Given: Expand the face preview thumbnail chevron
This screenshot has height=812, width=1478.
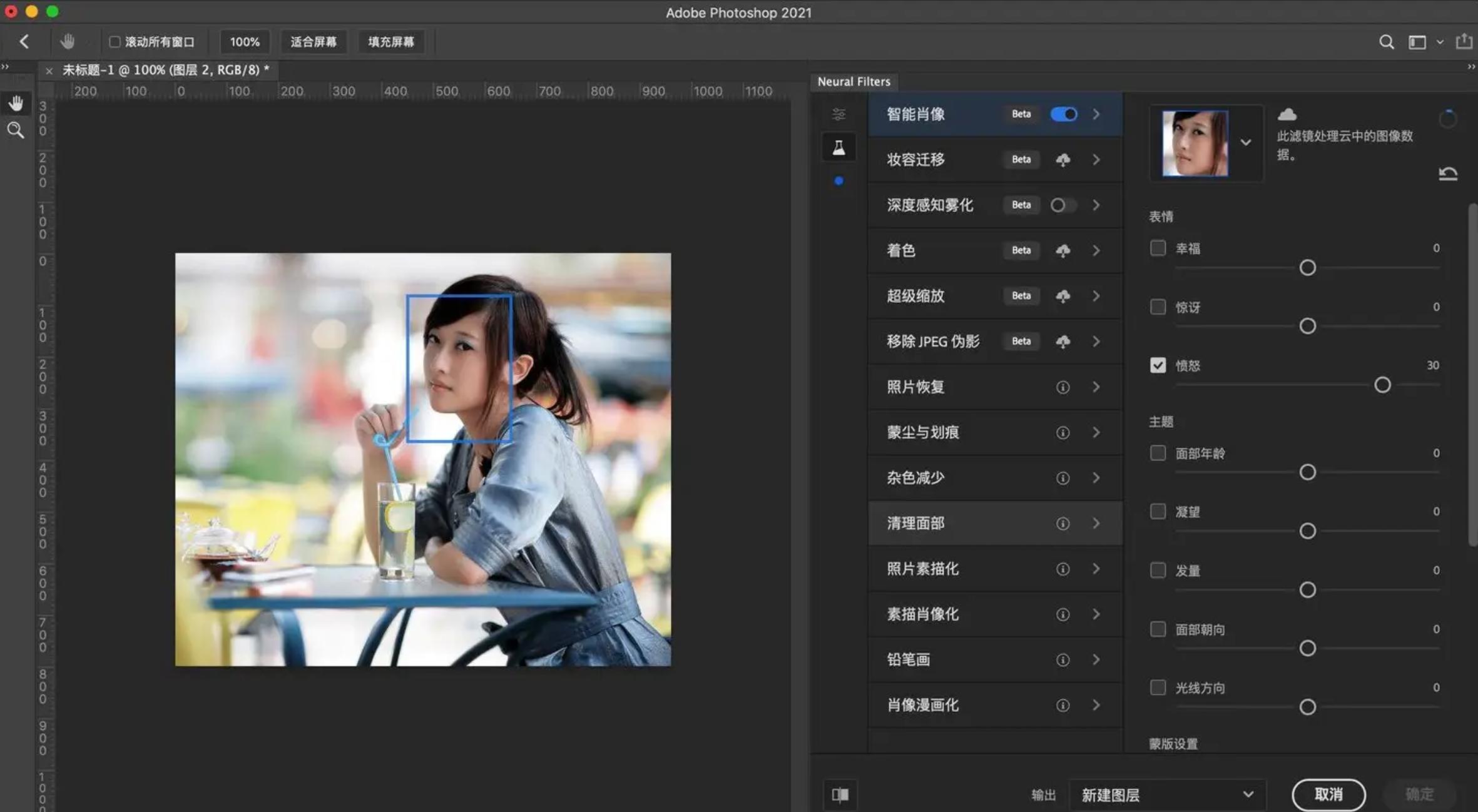Looking at the screenshot, I should [1246, 143].
